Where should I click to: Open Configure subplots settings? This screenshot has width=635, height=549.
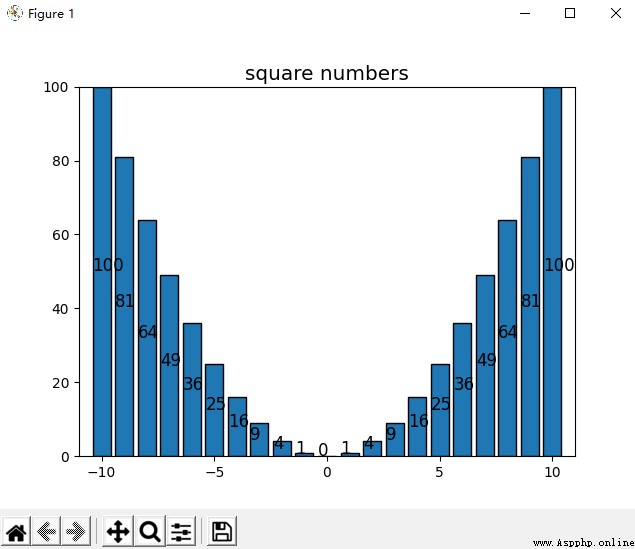(x=181, y=531)
